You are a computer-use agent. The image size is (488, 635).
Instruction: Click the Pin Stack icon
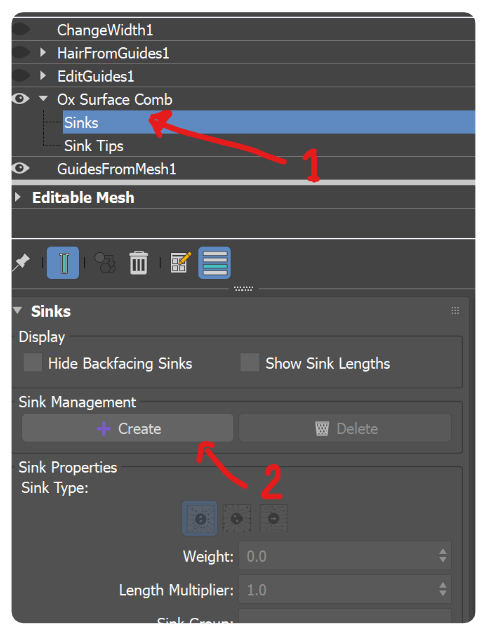pyautogui.click(x=20, y=263)
